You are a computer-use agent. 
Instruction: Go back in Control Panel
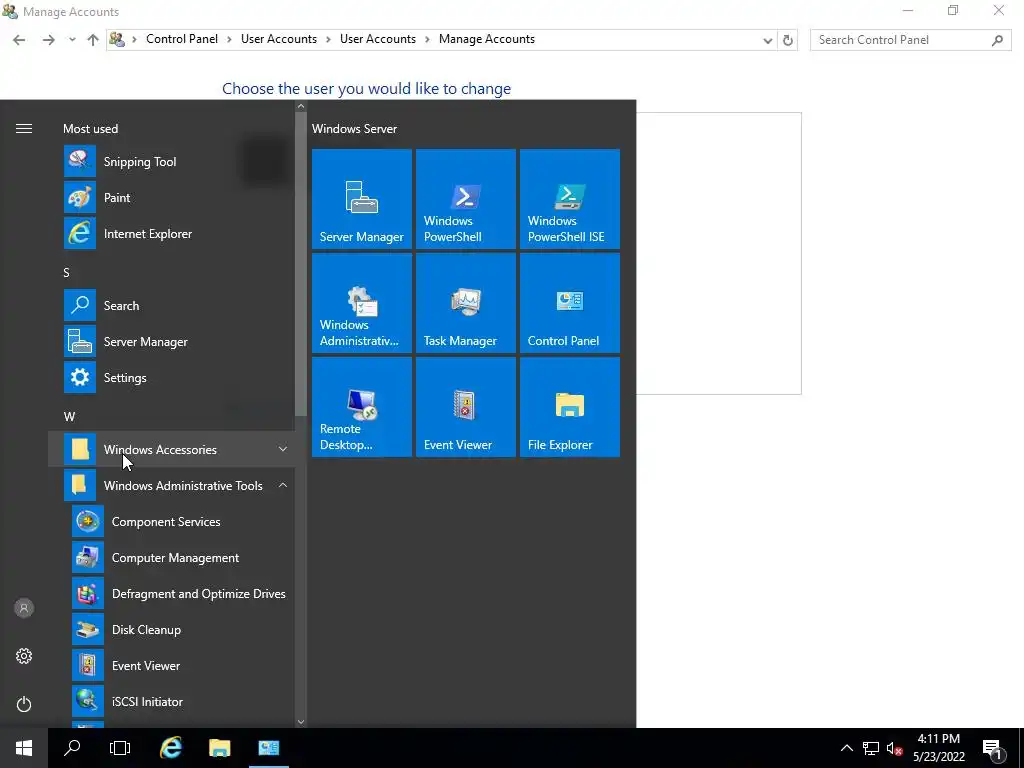19,40
